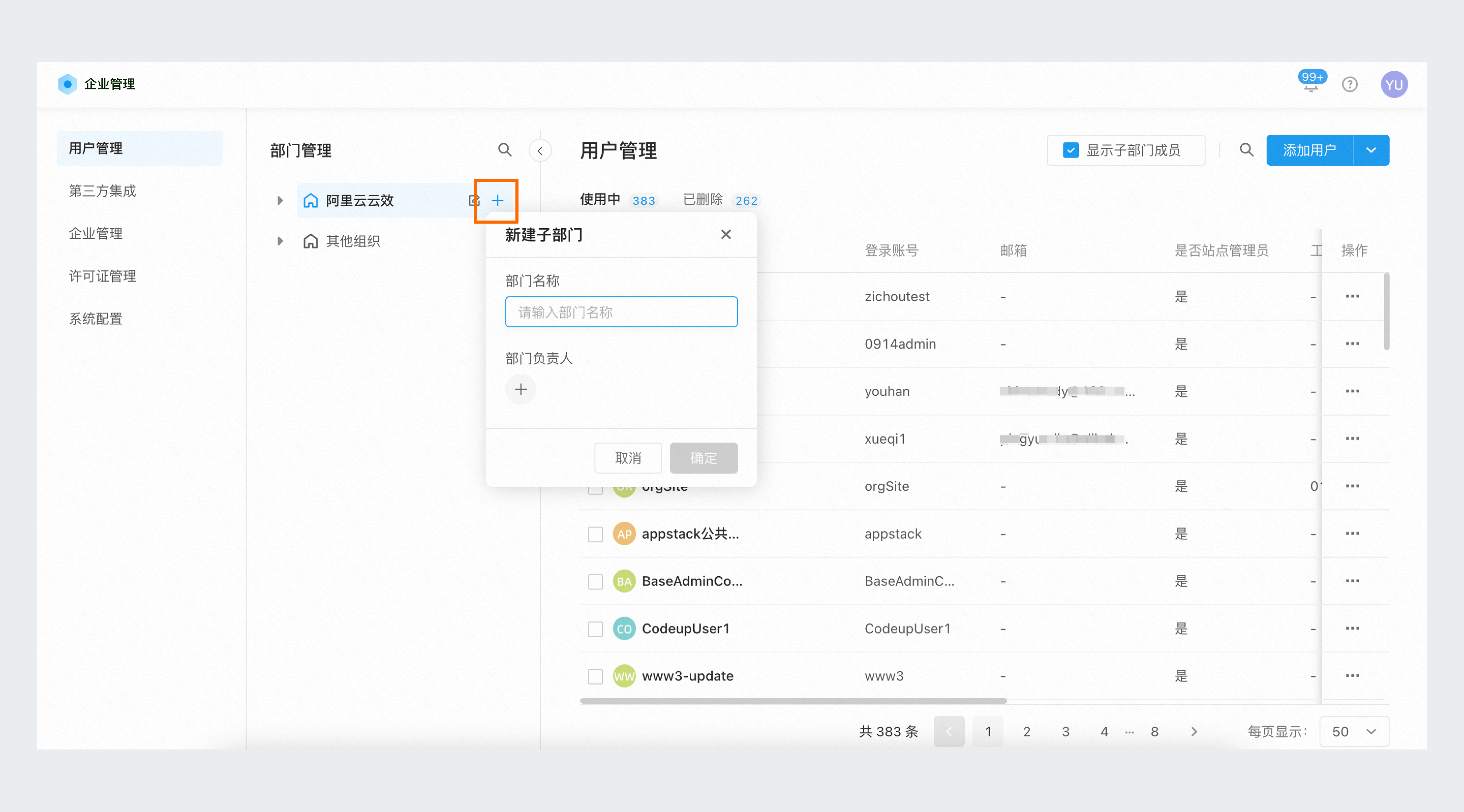1464x812 pixels.
Task: Select the appstack公共 row checkbox
Action: [x=595, y=534]
